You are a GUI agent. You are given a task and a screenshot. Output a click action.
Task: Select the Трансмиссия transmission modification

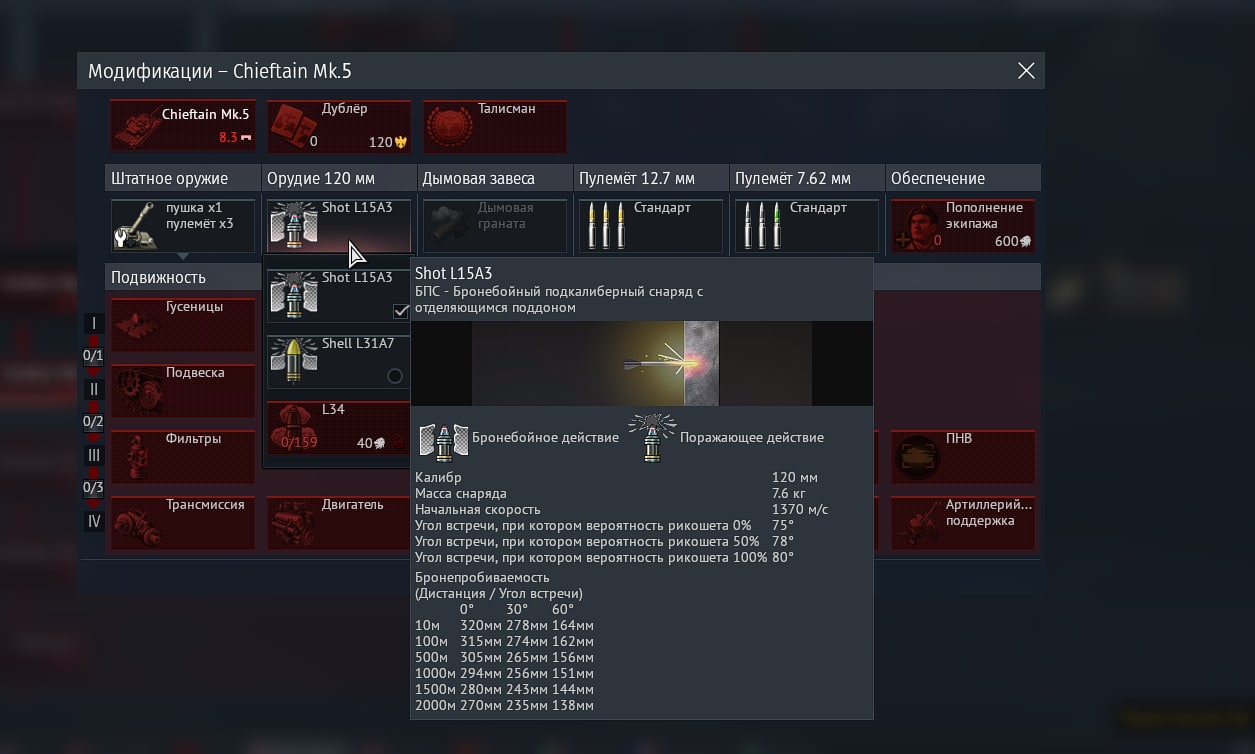[x=183, y=523]
